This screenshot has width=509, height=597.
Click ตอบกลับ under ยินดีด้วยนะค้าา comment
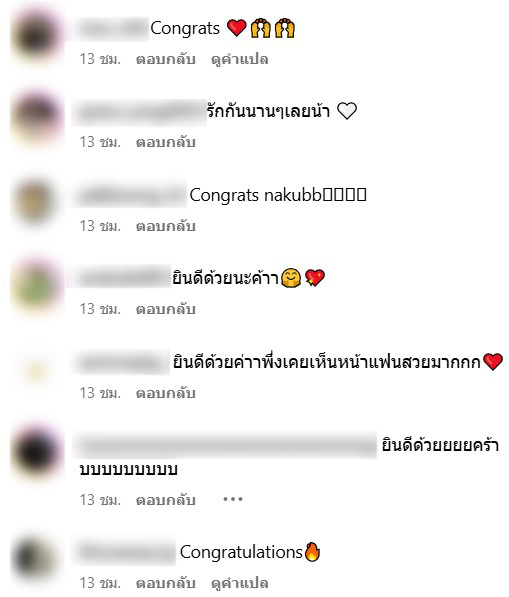[x=166, y=309]
